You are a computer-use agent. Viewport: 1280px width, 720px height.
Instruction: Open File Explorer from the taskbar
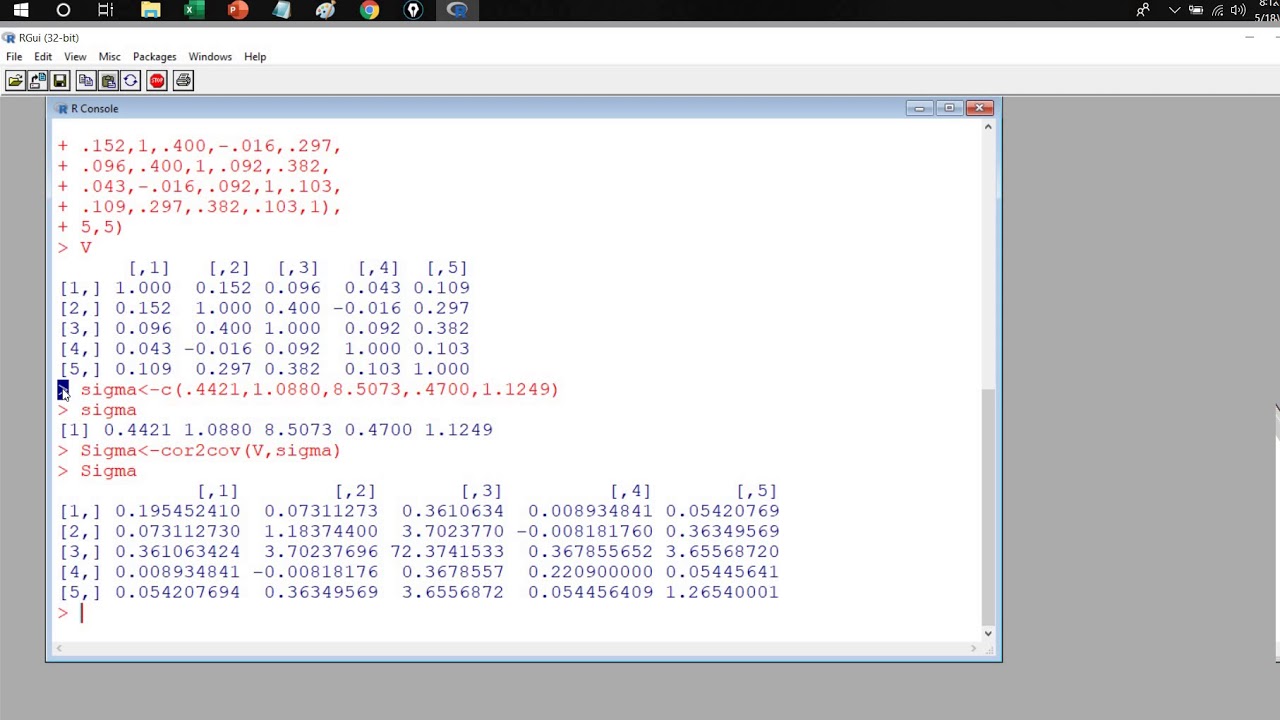(150, 10)
